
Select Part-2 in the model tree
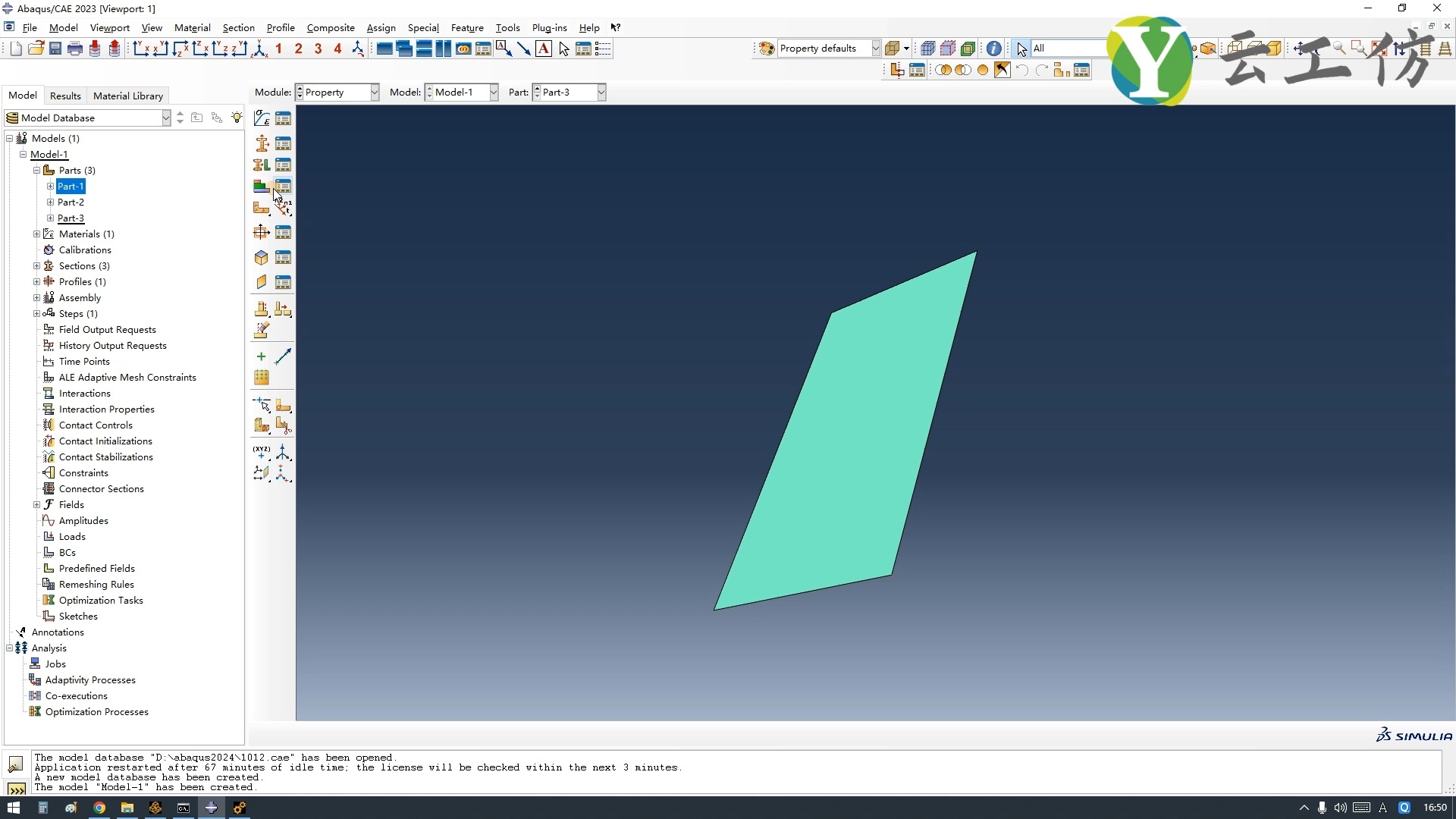(71, 202)
